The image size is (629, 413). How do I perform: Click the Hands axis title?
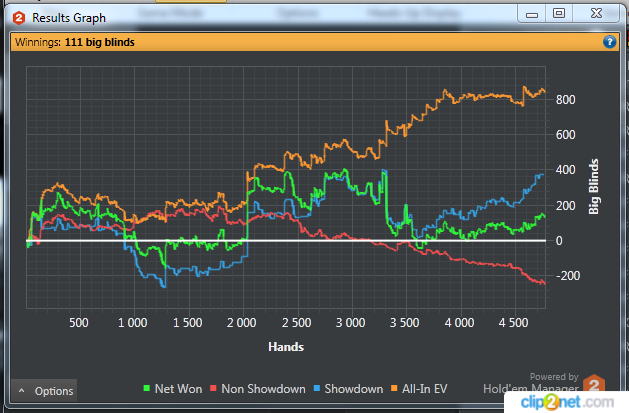coord(286,347)
